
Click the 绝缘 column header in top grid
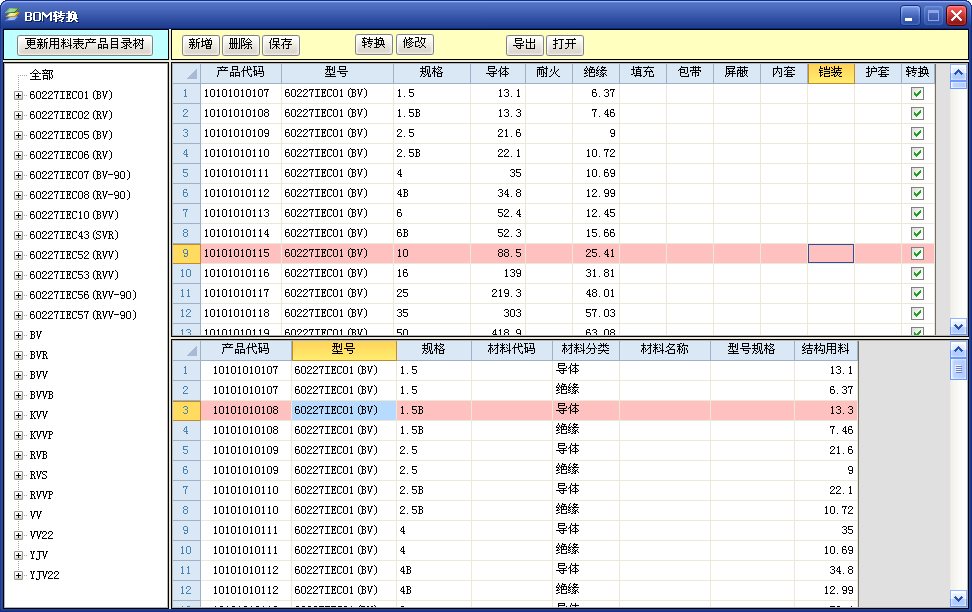[596, 73]
